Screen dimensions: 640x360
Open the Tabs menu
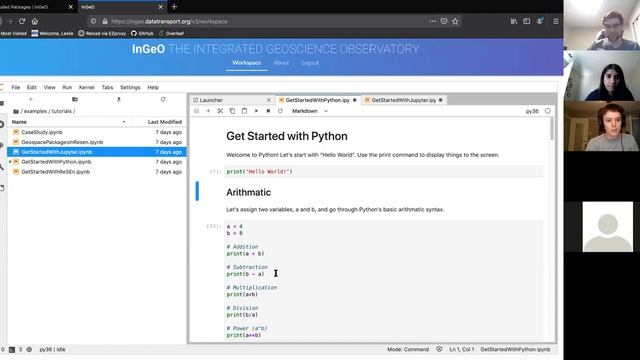click(107, 87)
